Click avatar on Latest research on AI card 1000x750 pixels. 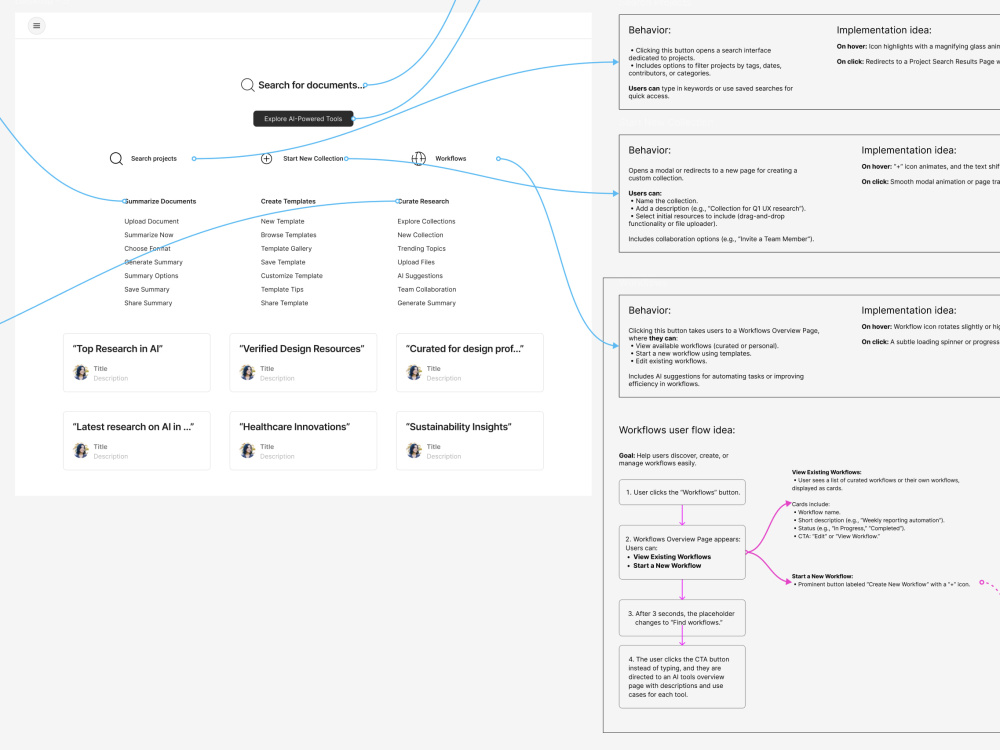81,451
